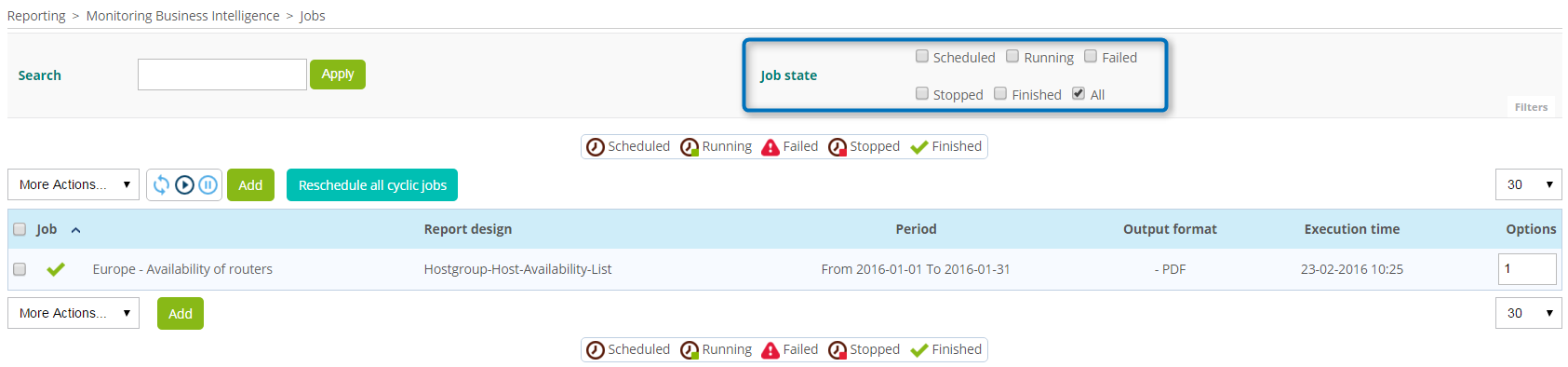The image size is (1568, 367).
Task: Click the Apply search button
Action: pyautogui.click(x=338, y=75)
